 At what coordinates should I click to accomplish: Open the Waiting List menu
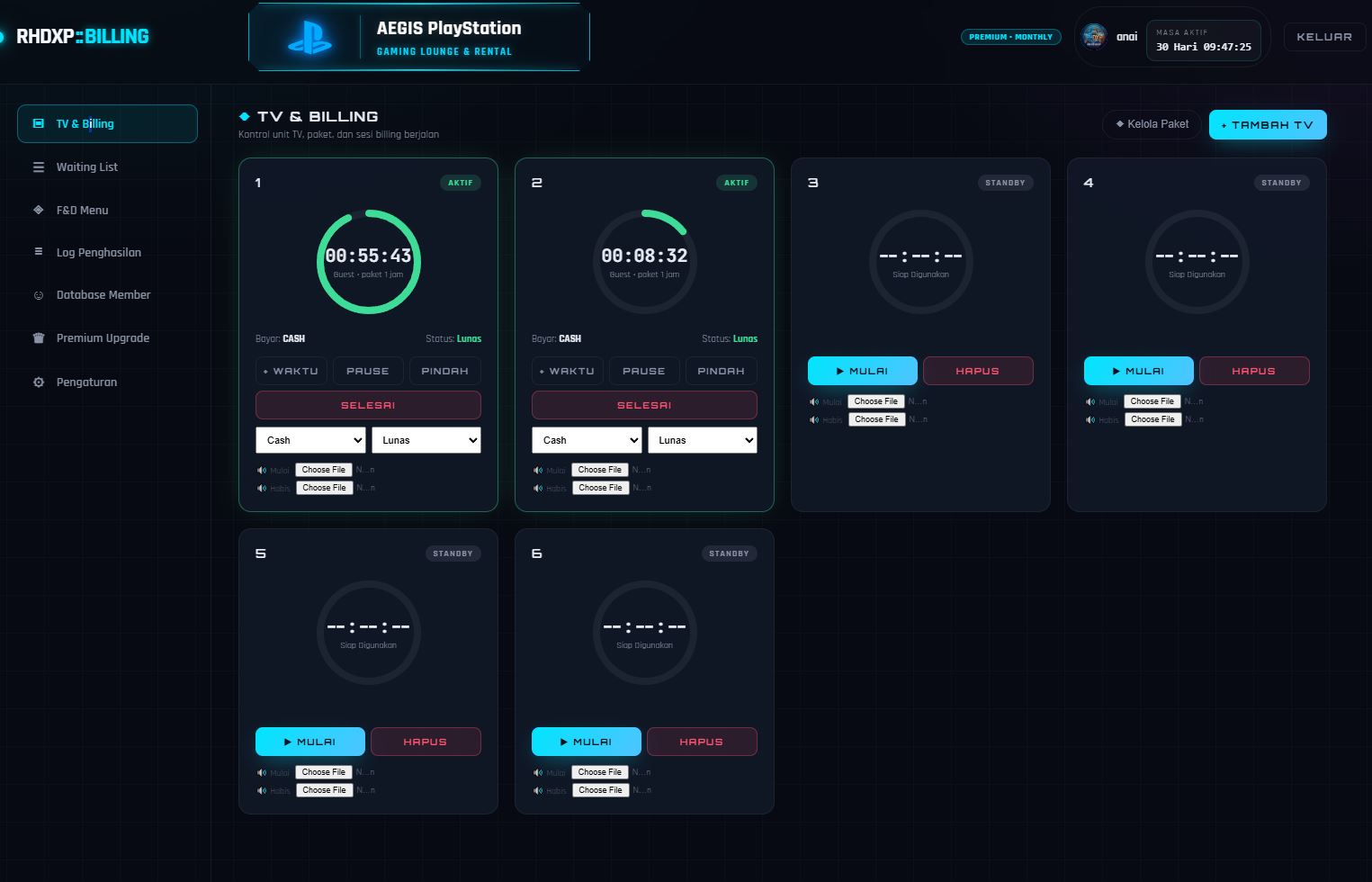click(x=107, y=167)
